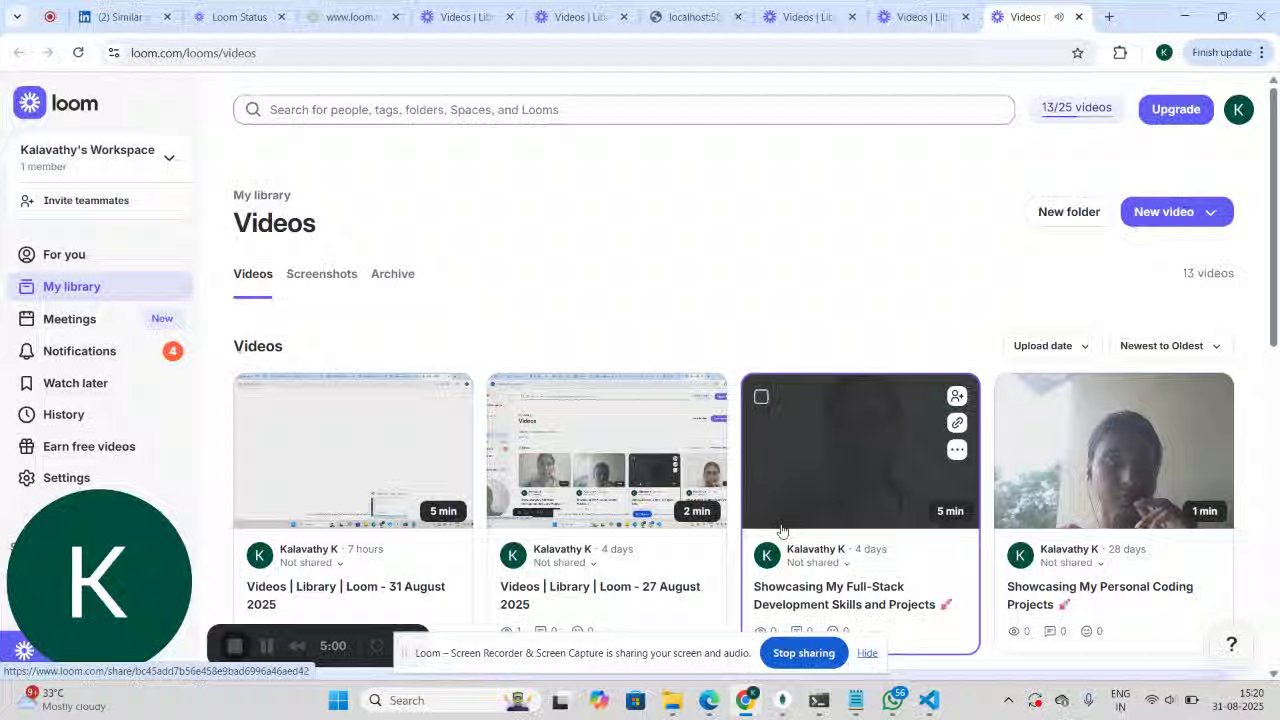1280x720 pixels.
Task: Open File Explorer from the taskbar
Action: (x=672, y=700)
